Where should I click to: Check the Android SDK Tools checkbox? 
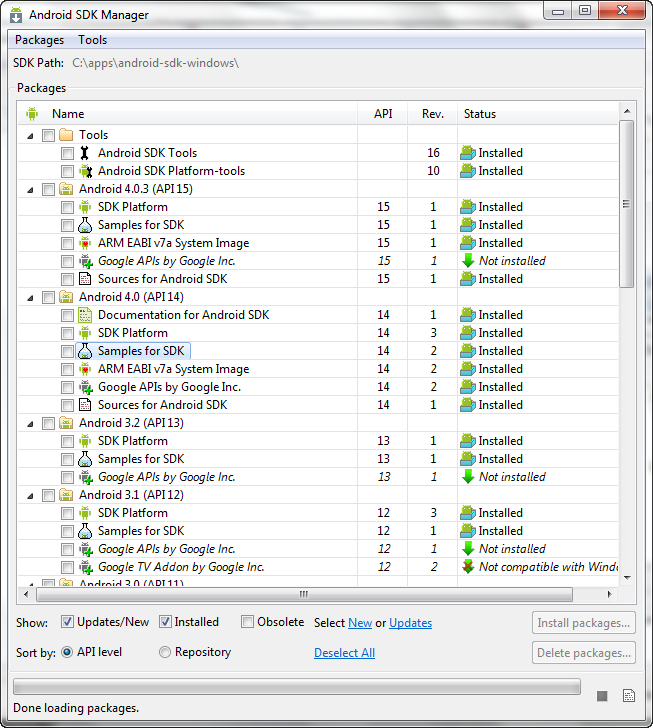[x=67, y=153]
